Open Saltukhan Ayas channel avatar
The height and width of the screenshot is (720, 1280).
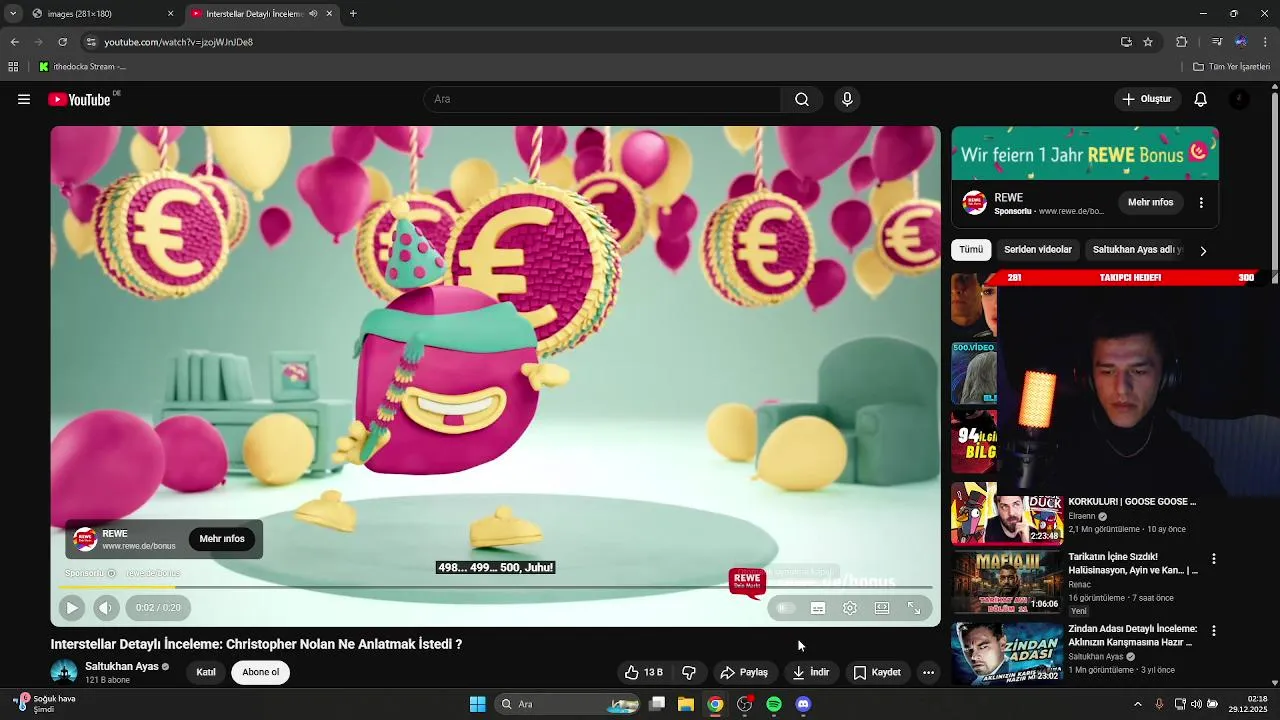(x=64, y=672)
